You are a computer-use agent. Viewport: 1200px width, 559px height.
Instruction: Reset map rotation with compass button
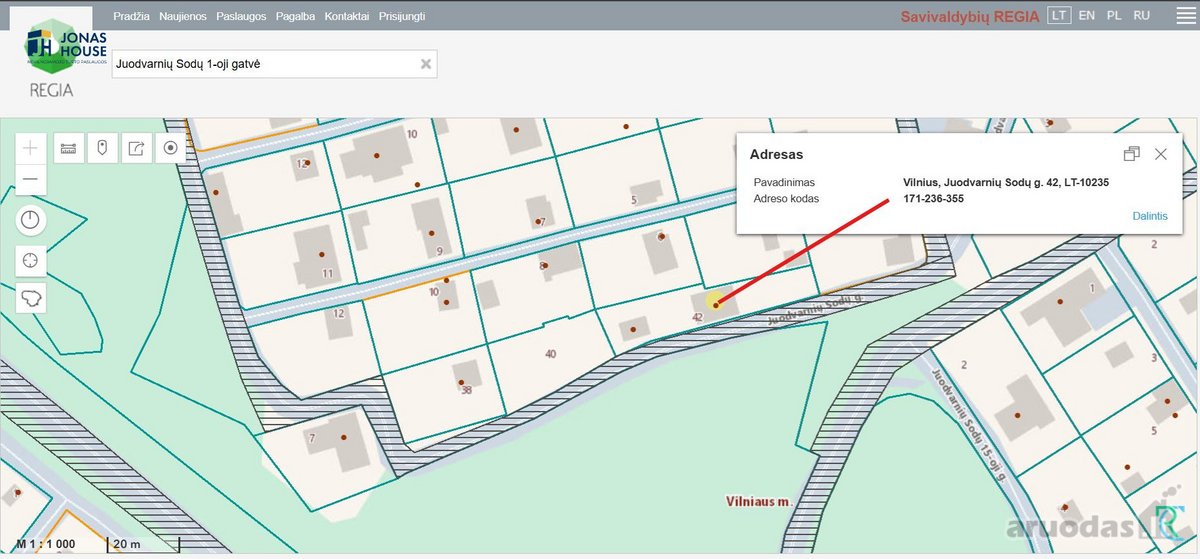(31, 221)
